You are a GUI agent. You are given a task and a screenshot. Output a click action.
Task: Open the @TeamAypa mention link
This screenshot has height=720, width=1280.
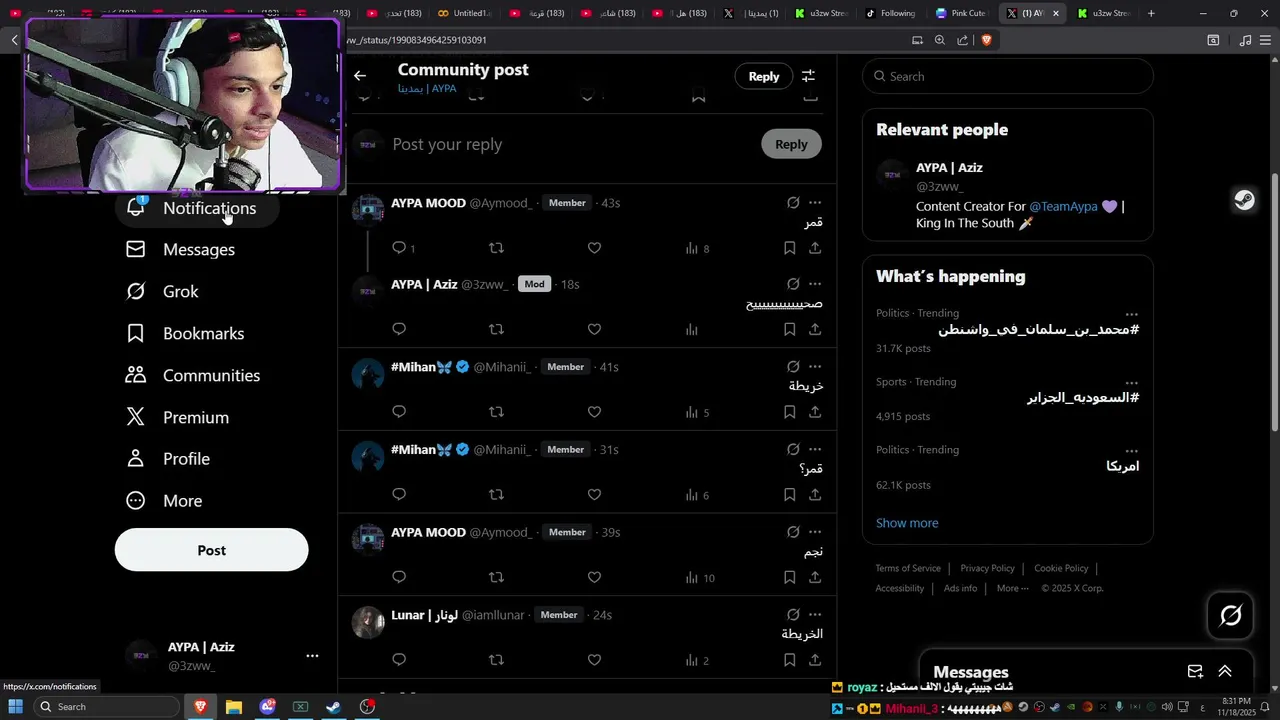click(1063, 206)
